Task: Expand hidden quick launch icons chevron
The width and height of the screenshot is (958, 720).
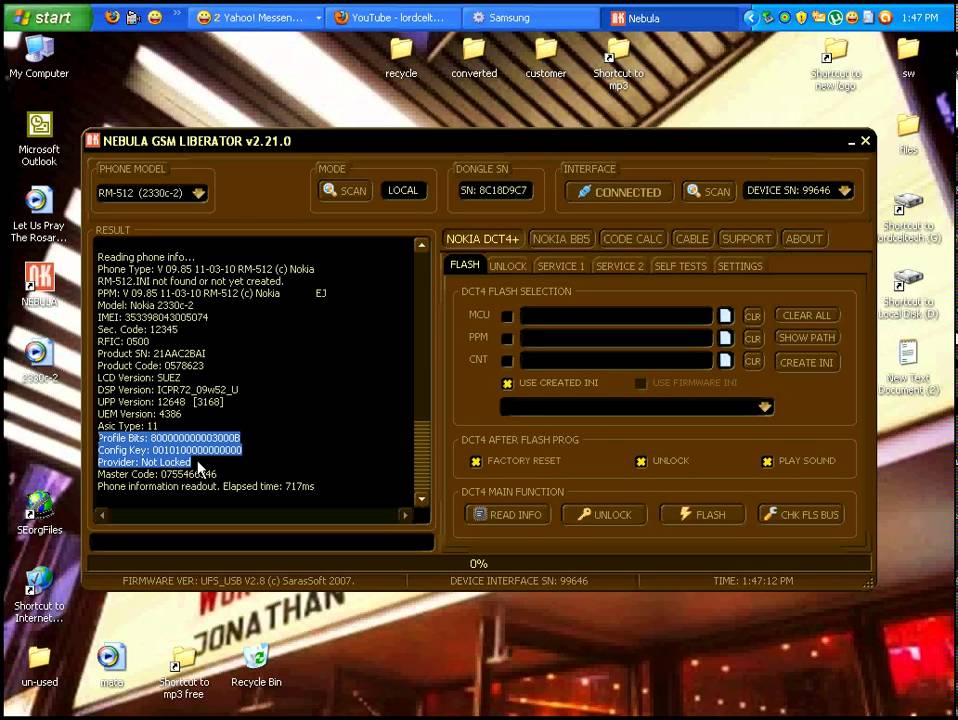Action: pos(177,13)
